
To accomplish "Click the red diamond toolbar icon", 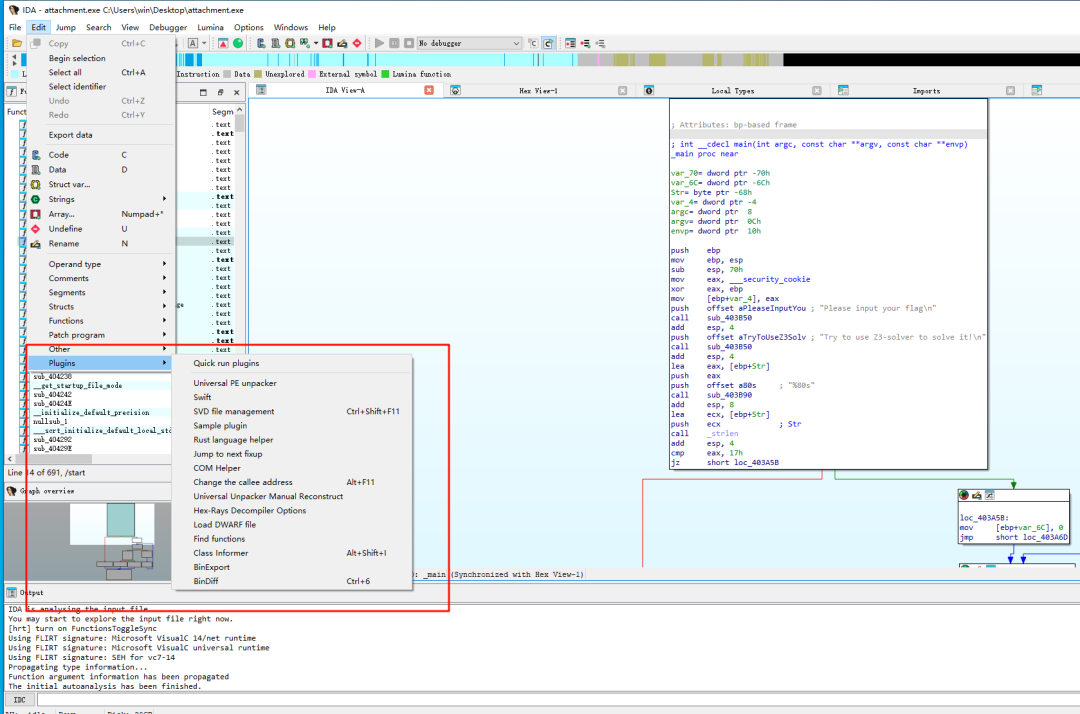I will [x=357, y=43].
